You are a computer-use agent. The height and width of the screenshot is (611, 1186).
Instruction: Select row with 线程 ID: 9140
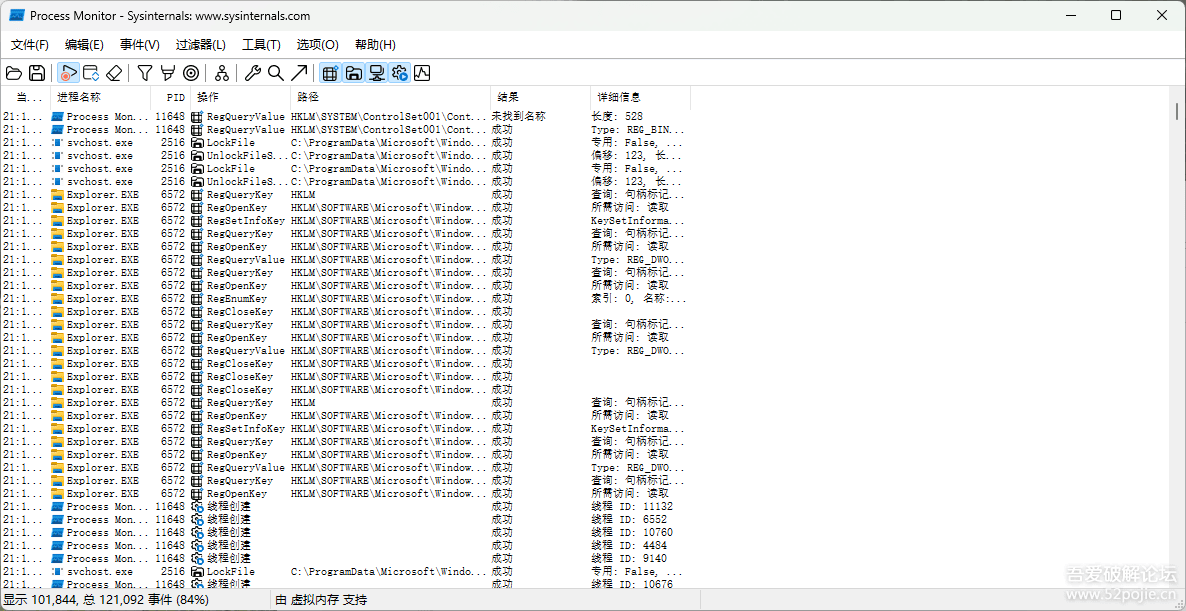(345, 558)
